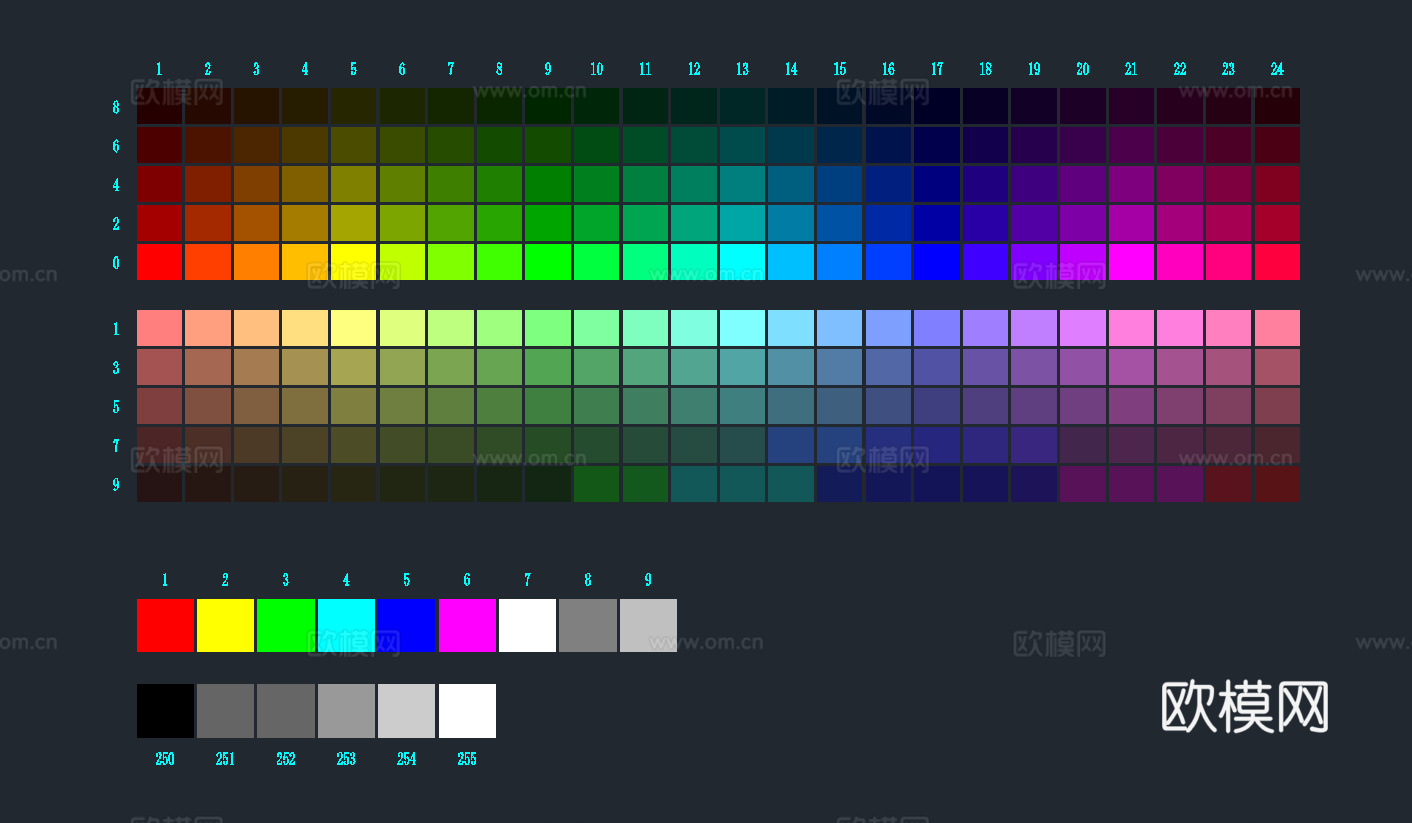Choose the pure green swatch at column 9, row 0
Image resolution: width=1412 pixels, height=823 pixels.
point(547,262)
